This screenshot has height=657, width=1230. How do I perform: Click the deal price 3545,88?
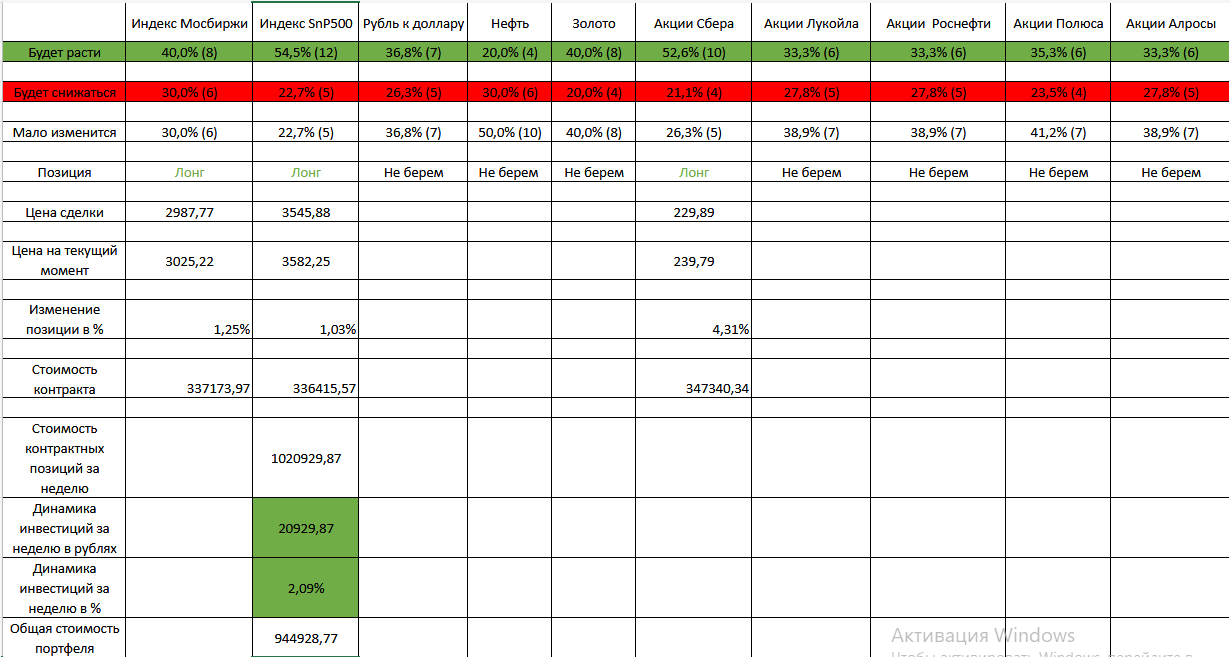pyautogui.click(x=305, y=212)
